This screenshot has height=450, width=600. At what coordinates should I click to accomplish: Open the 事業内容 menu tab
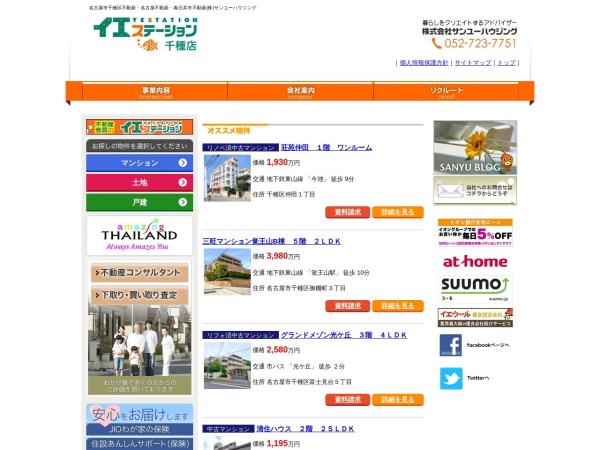pyautogui.click(x=155, y=92)
